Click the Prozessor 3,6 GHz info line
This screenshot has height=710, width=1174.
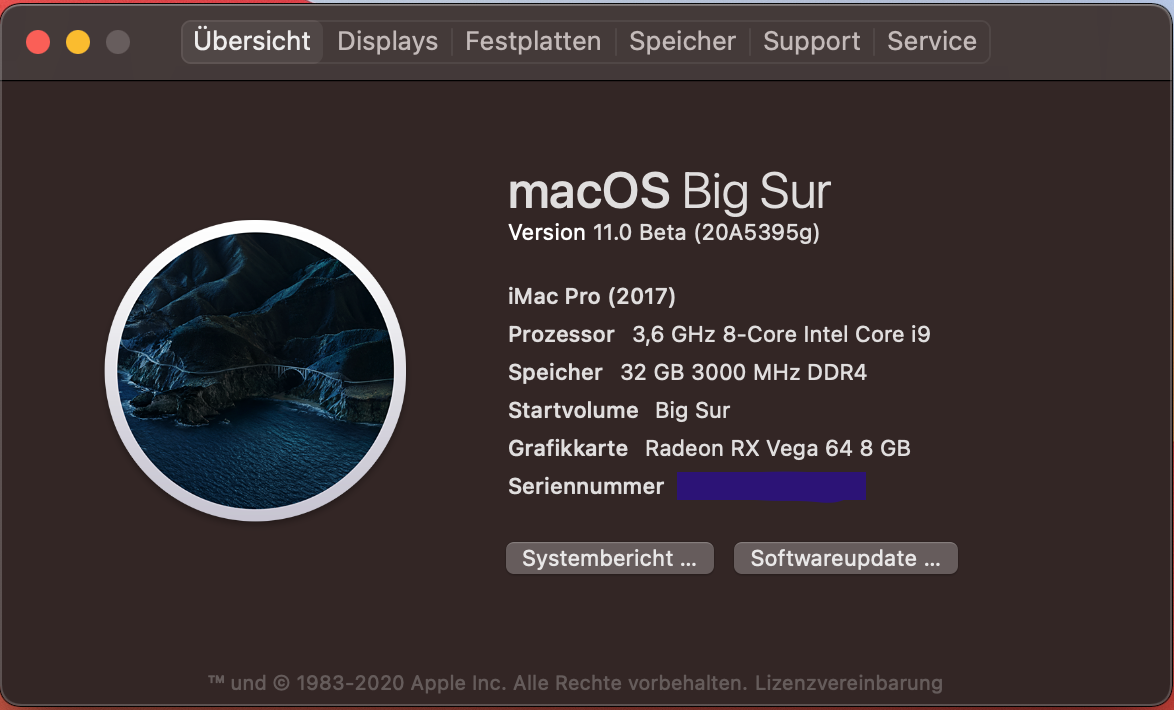point(719,335)
